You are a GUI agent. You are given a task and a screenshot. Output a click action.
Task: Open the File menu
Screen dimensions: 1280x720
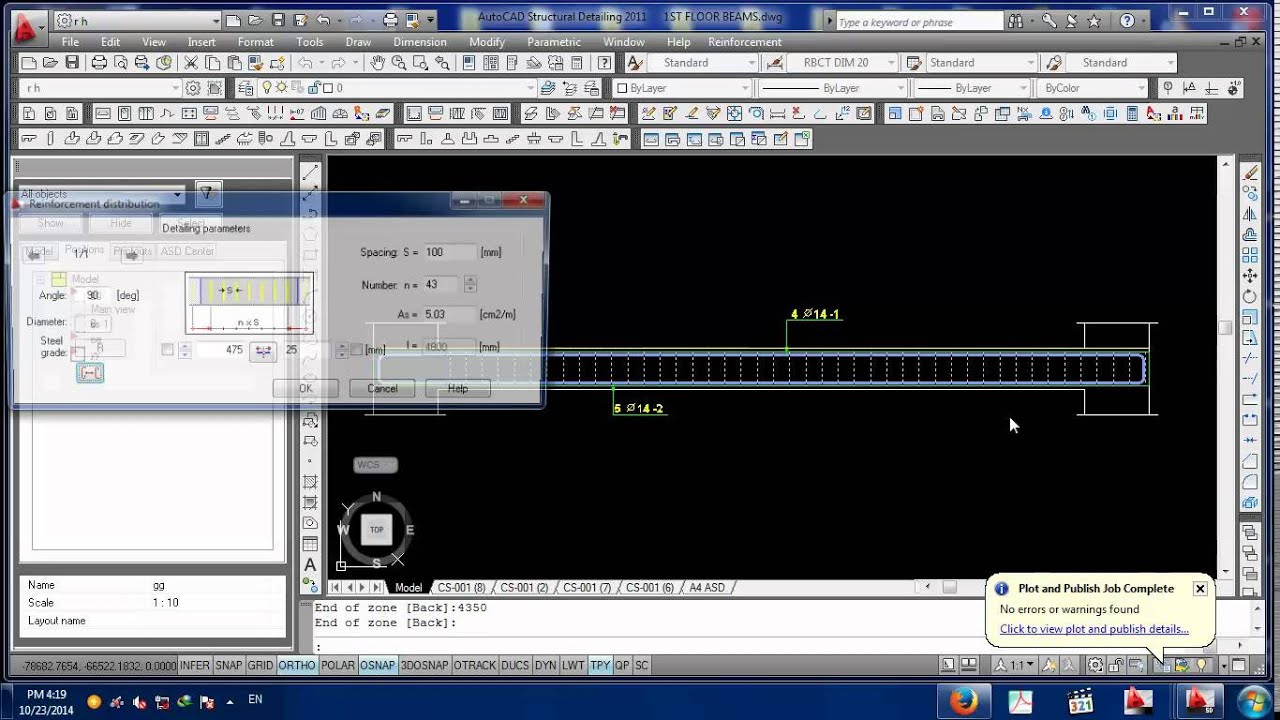pos(70,42)
